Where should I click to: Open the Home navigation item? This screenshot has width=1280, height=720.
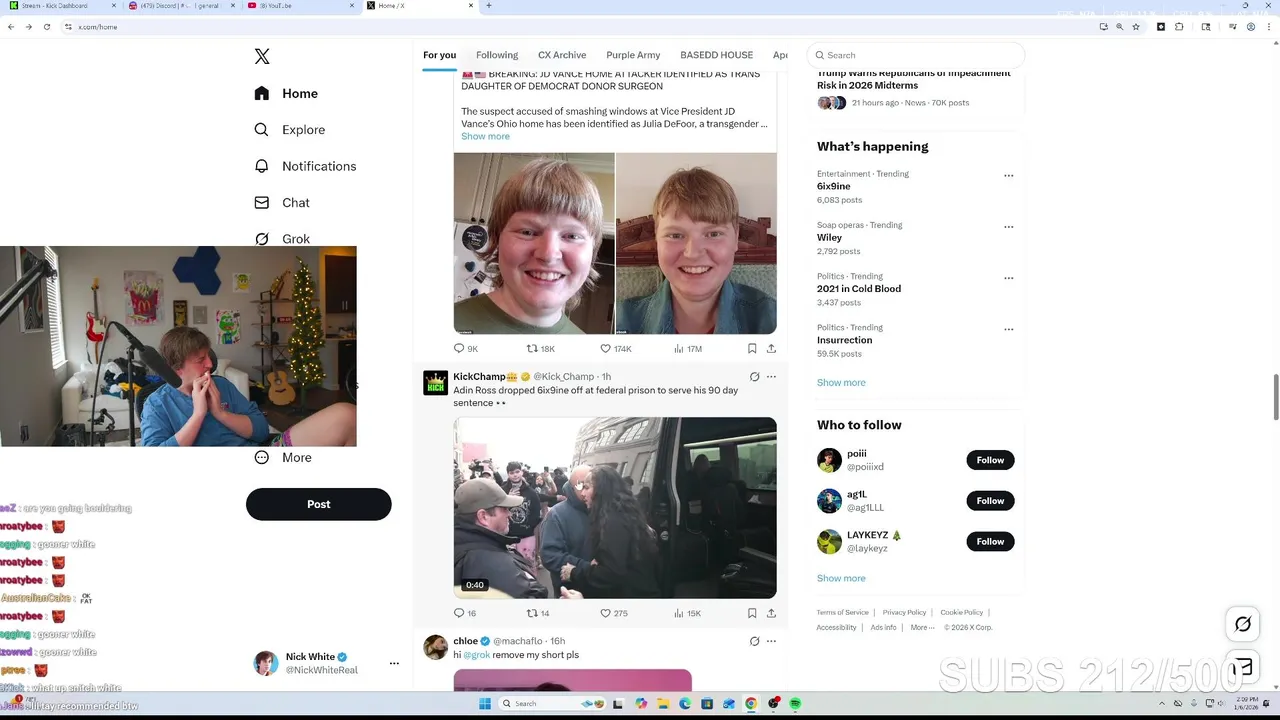[x=286, y=93]
